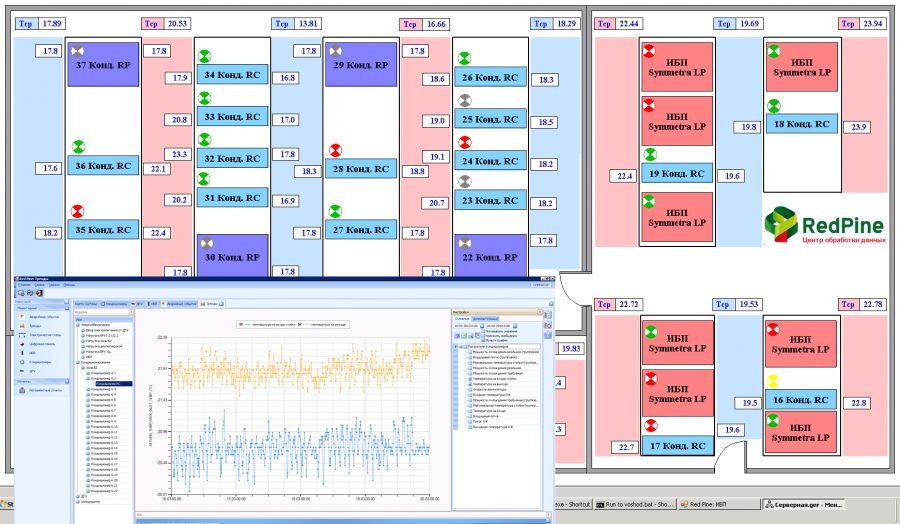
Task: Click the green status icon above 31 Конд. RC
Action: 204,178
